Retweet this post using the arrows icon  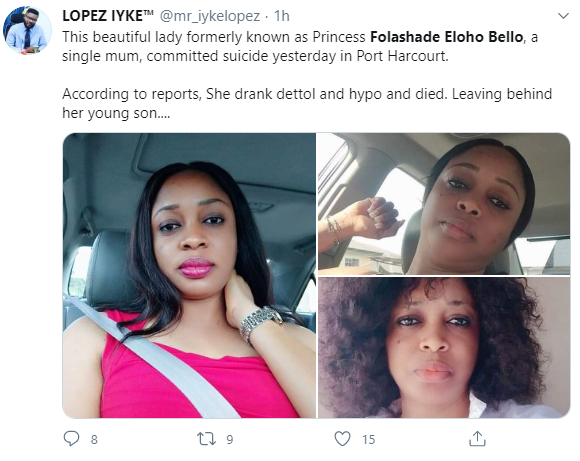click(x=207, y=439)
